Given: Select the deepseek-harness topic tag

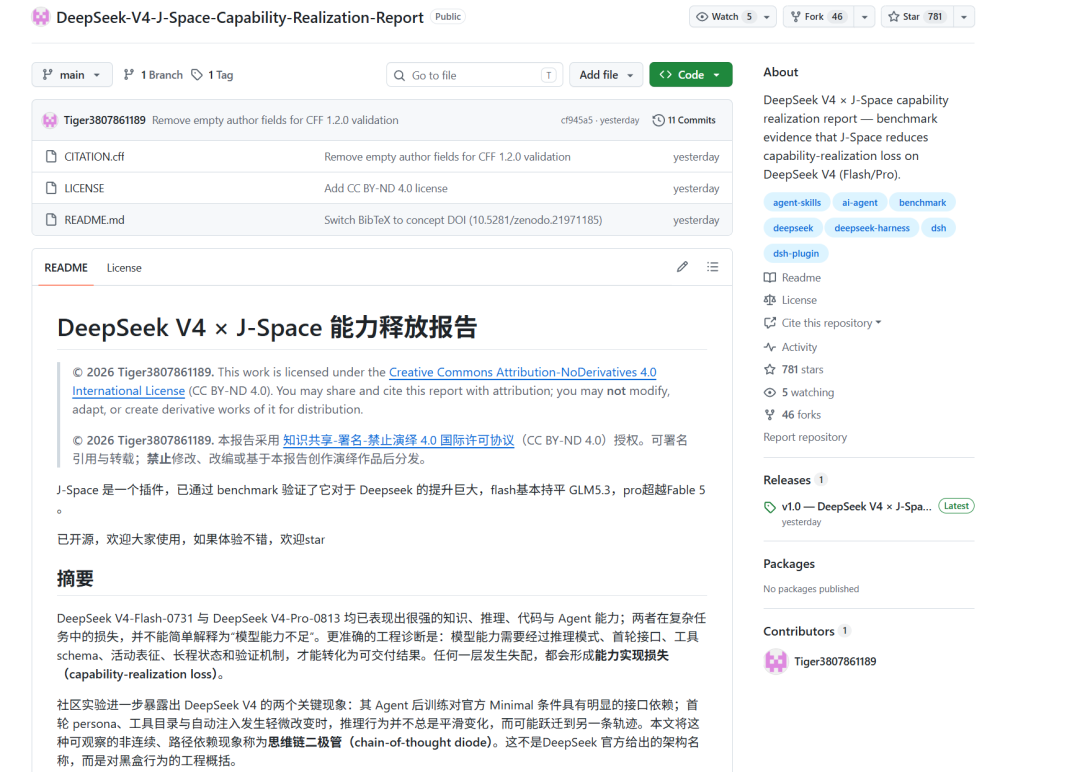Looking at the screenshot, I should click(x=872, y=228).
